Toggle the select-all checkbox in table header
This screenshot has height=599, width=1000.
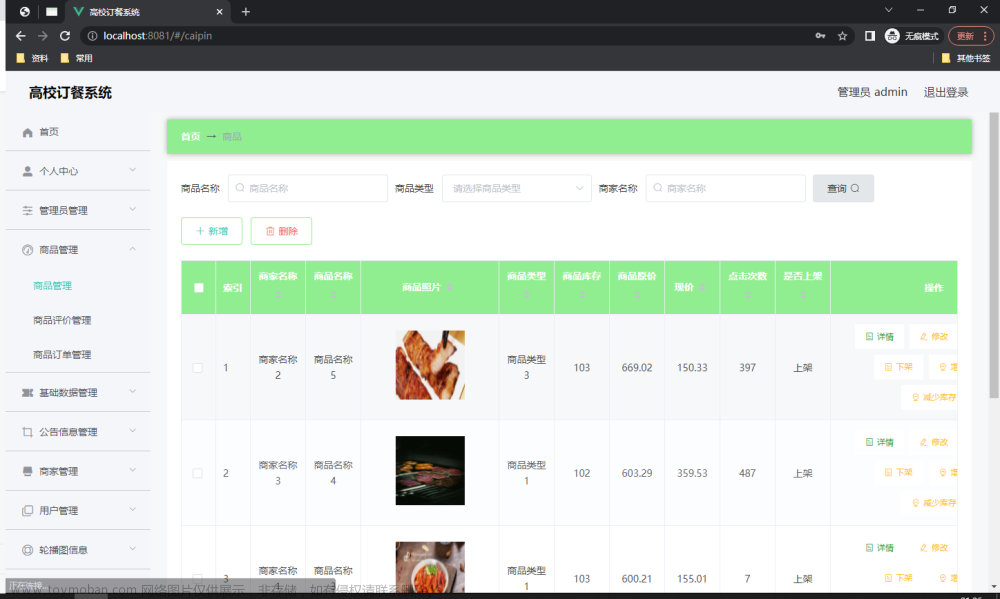(199, 288)
